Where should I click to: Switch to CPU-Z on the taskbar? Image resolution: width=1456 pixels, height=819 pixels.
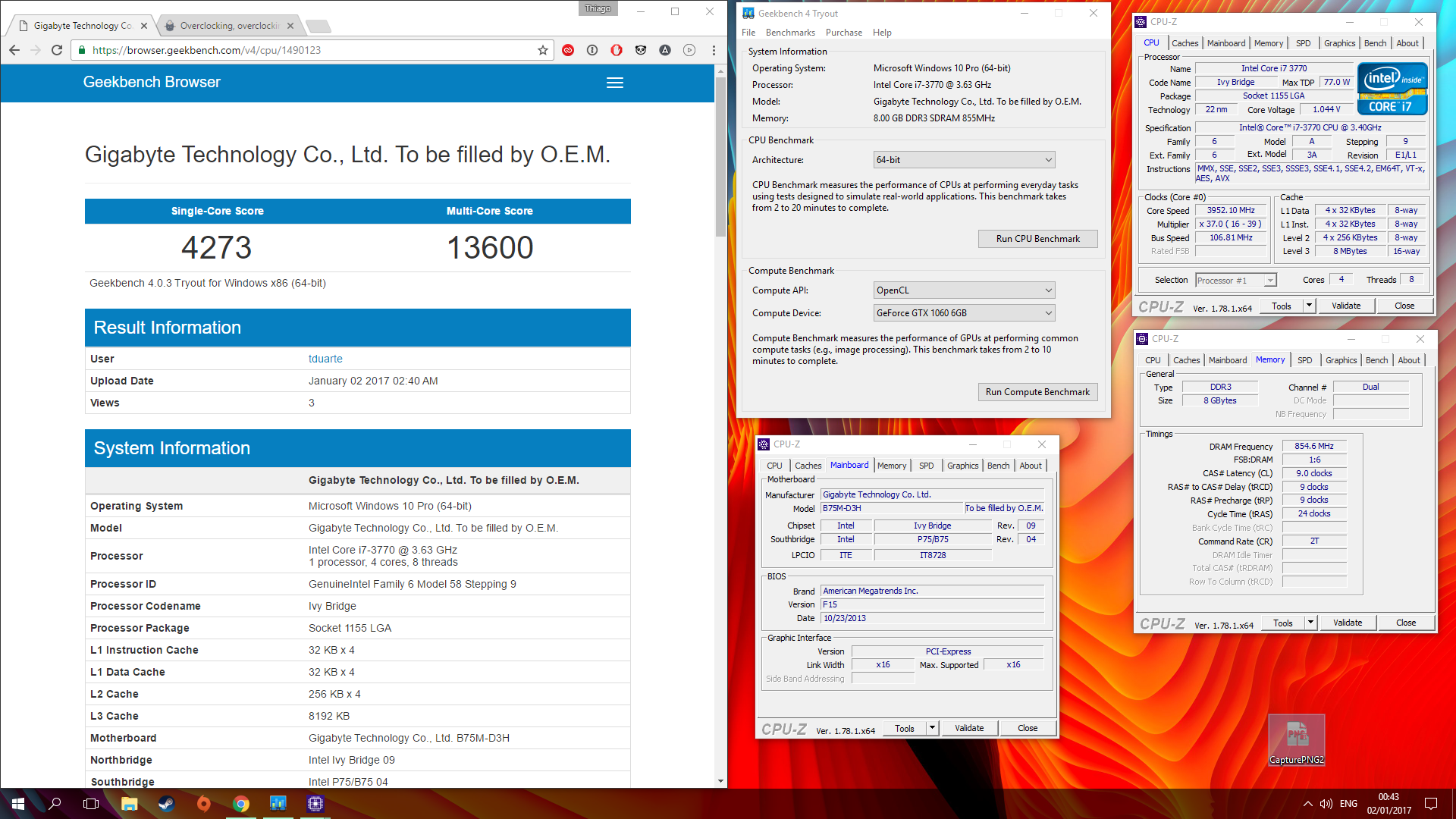[315, 804]
